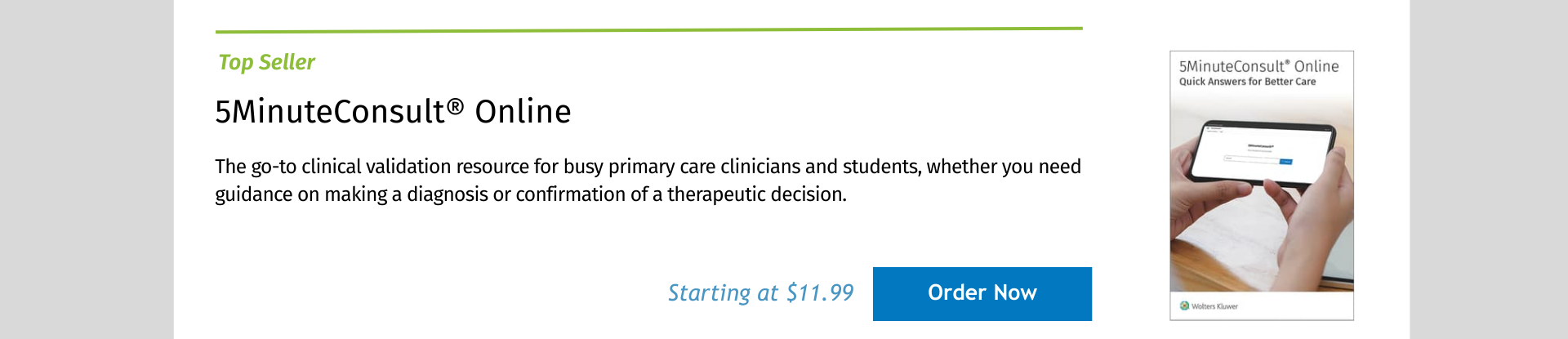Image resolution: width=1568 pixels, height=339 pixels.
Task: Select the green Top Seller label
Action: tap(266, 62)
